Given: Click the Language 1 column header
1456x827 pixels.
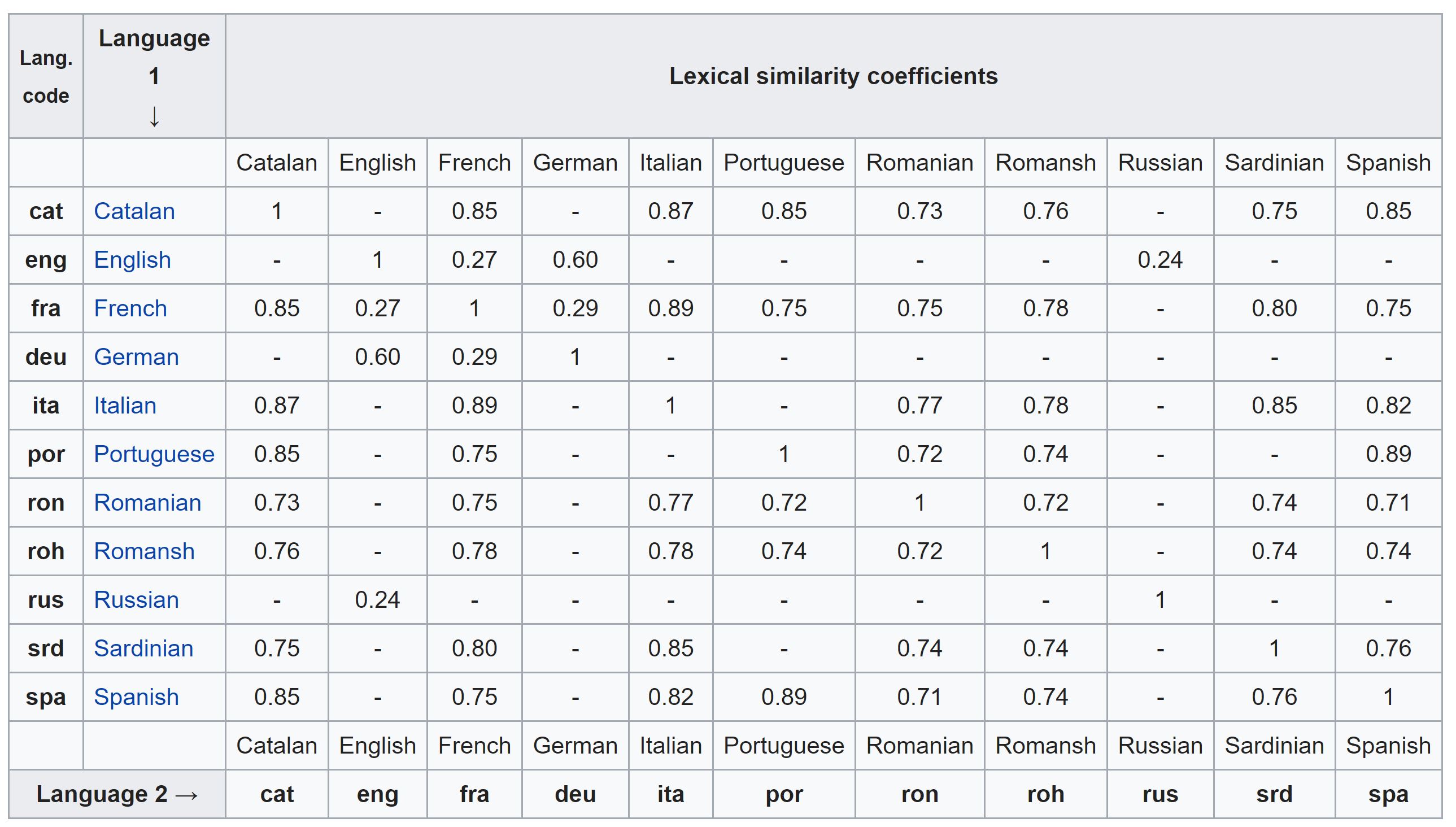Looking at the screenshot, I should click(x=154, y=76).
